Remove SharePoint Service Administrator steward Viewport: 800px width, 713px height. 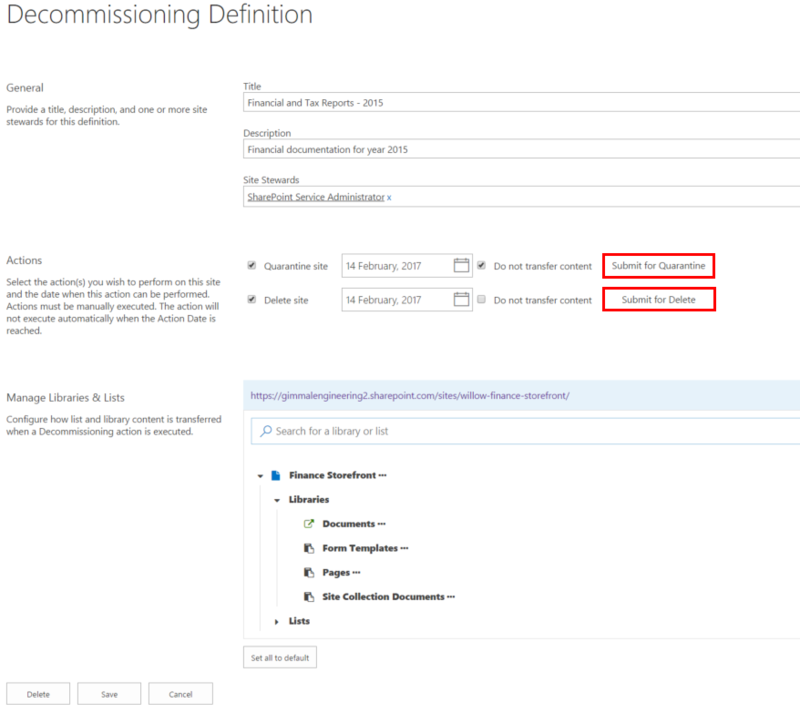389,198
